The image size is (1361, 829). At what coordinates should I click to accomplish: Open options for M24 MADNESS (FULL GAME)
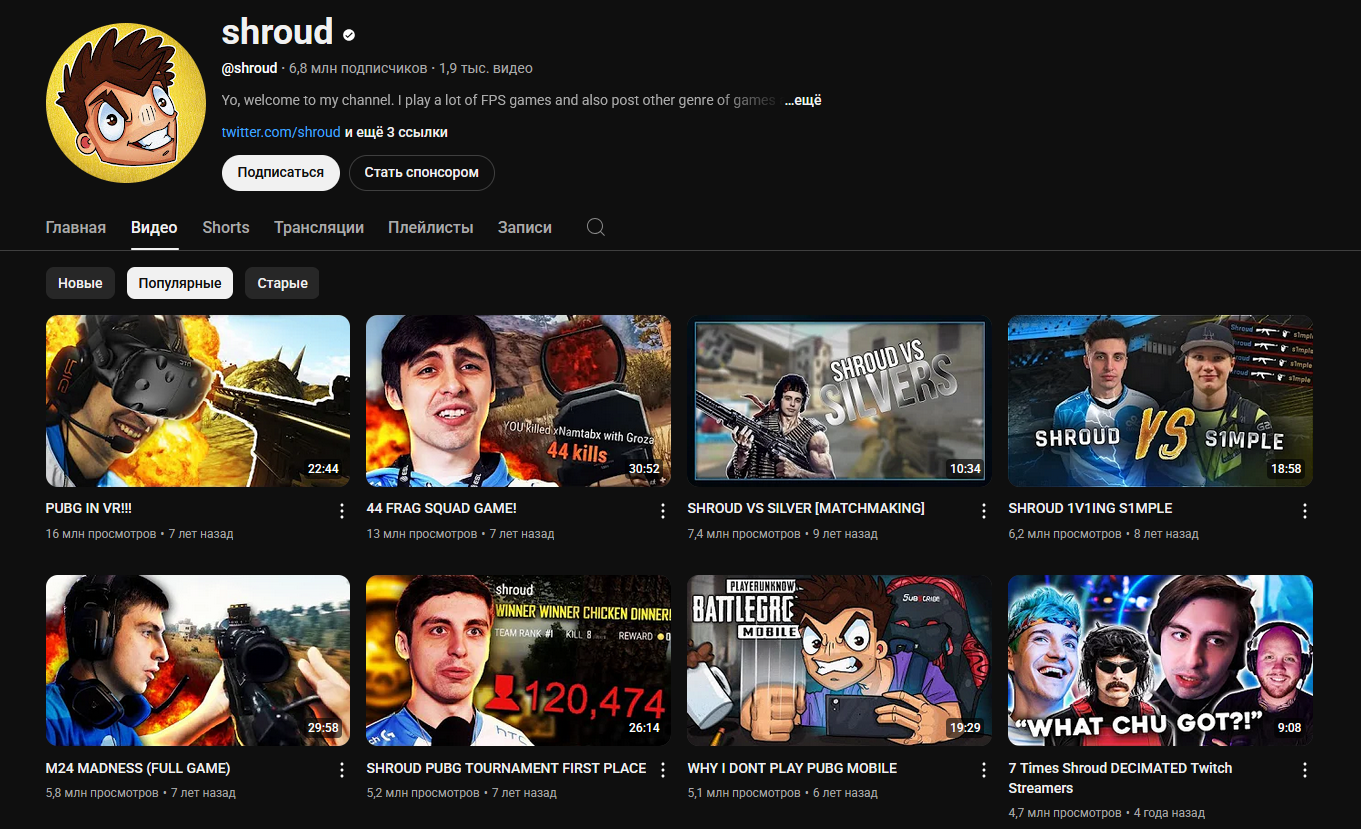tap(342, 770)
